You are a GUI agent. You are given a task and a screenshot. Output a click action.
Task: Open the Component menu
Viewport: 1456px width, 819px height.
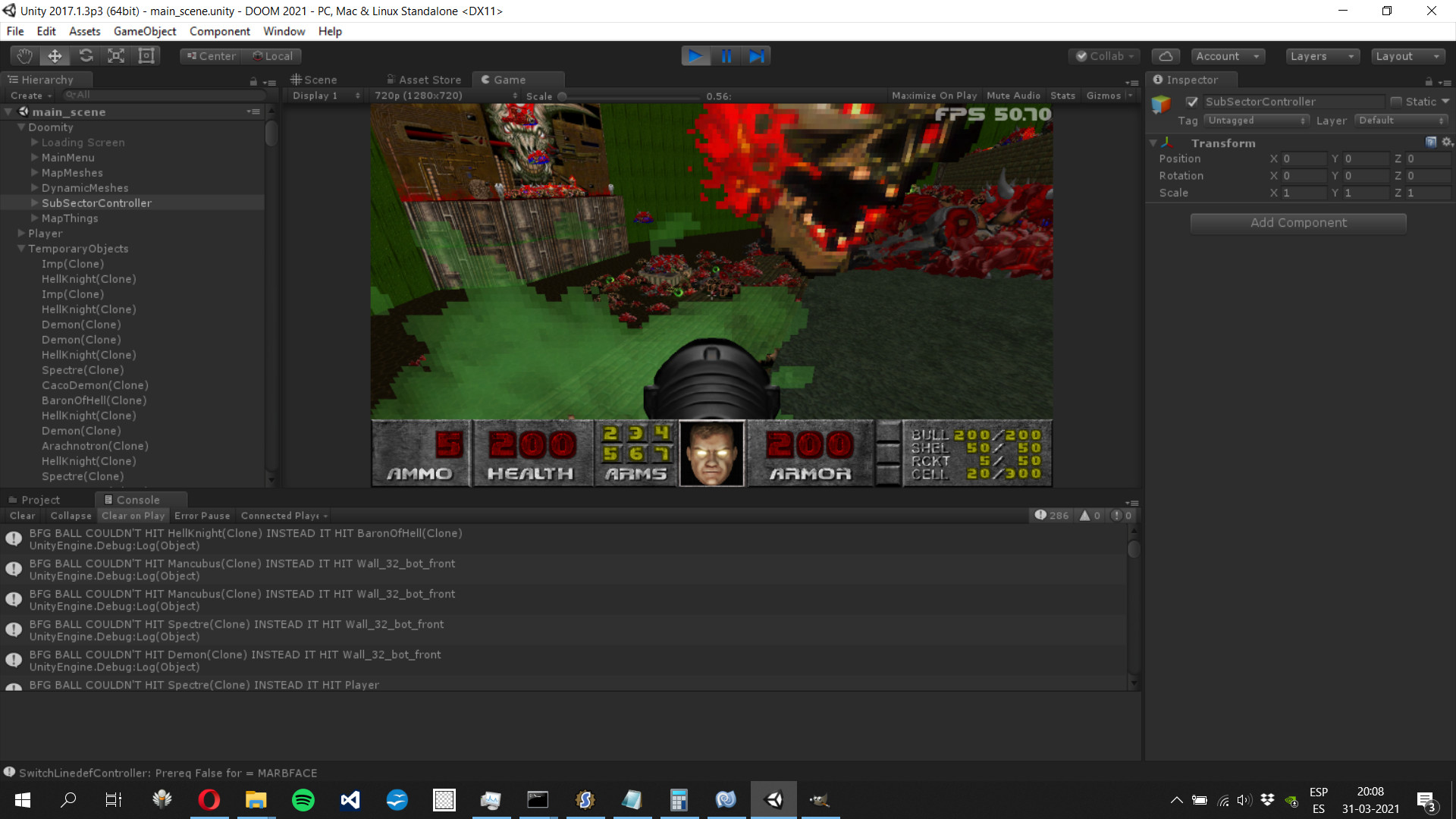(220, 31)
